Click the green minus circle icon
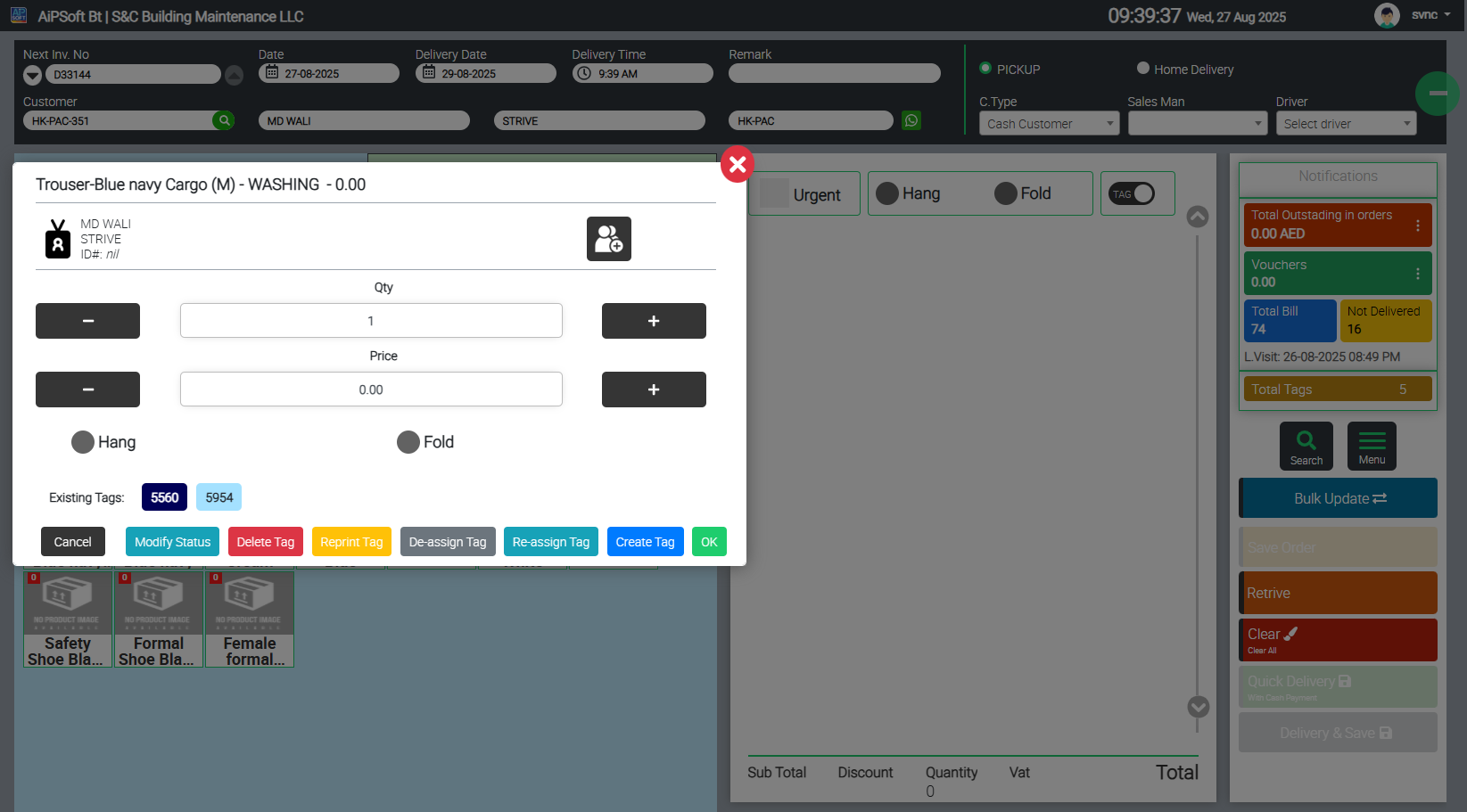The image size is (1467, 812). pos(1437,94)
